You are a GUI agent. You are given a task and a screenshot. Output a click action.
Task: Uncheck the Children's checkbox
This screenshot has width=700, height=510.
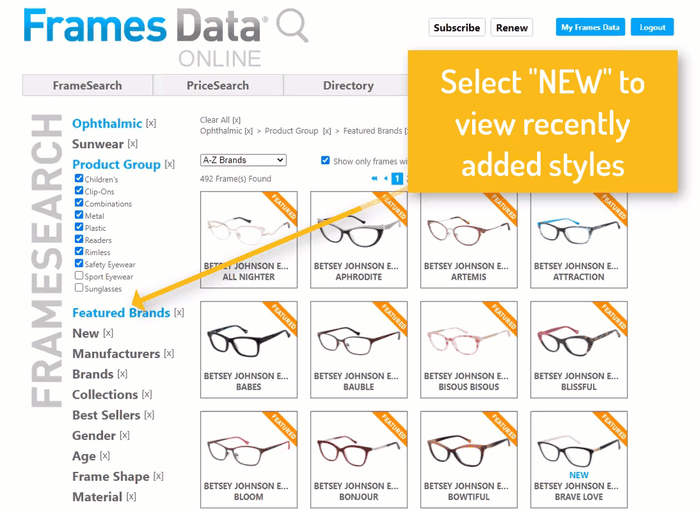(x=79, y=178)
